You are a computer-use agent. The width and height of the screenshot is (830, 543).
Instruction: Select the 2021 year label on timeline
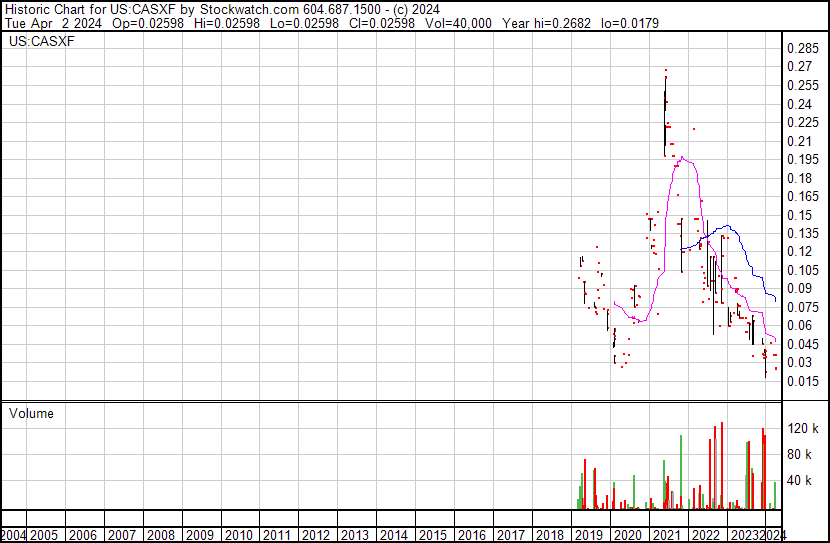click(x=666, y=535)
